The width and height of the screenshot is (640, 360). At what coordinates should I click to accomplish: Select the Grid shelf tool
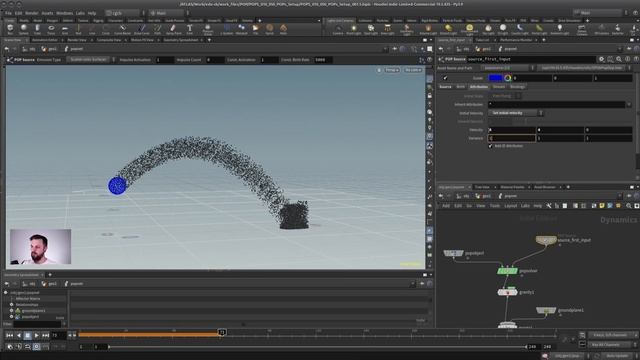click(64, 29)
